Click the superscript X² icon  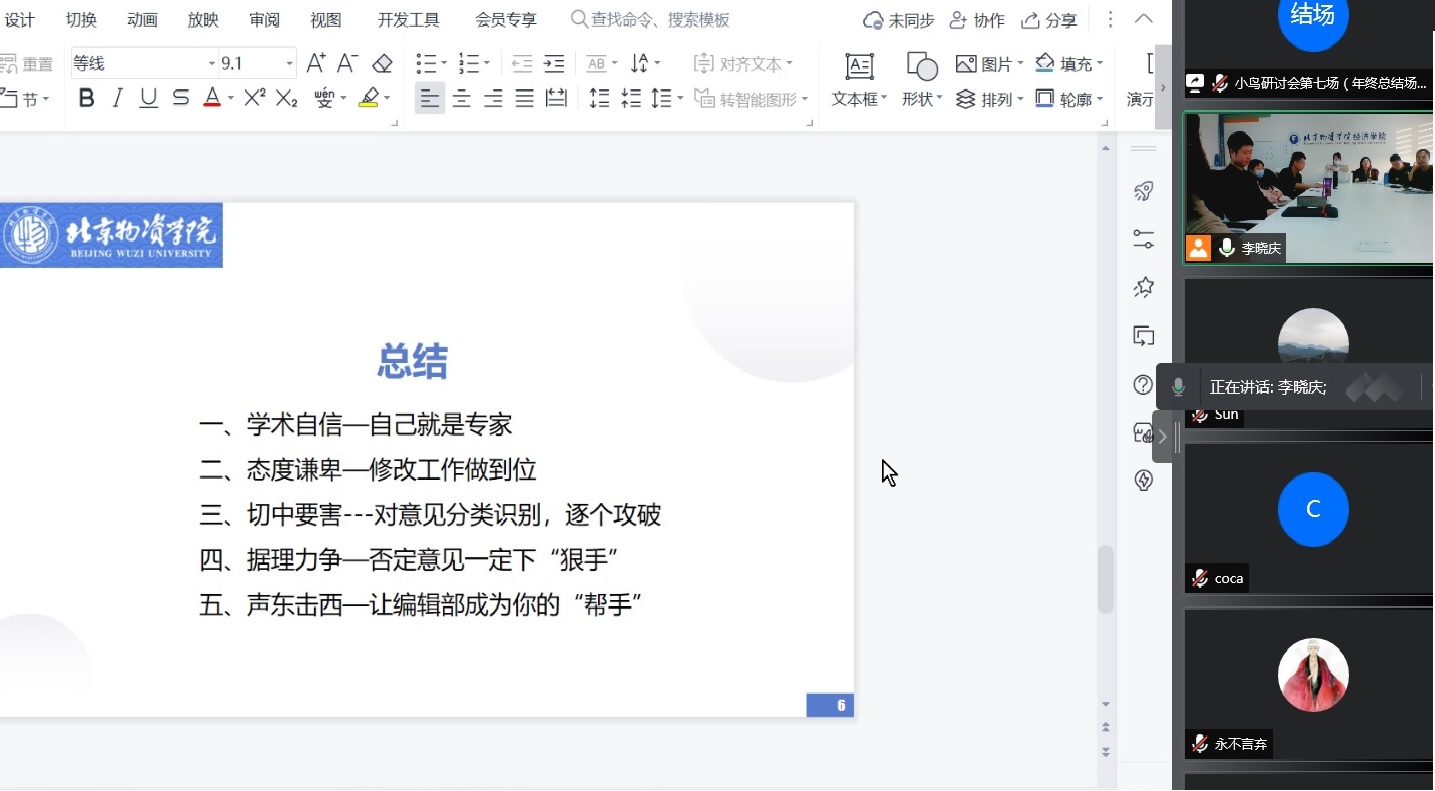255,98
